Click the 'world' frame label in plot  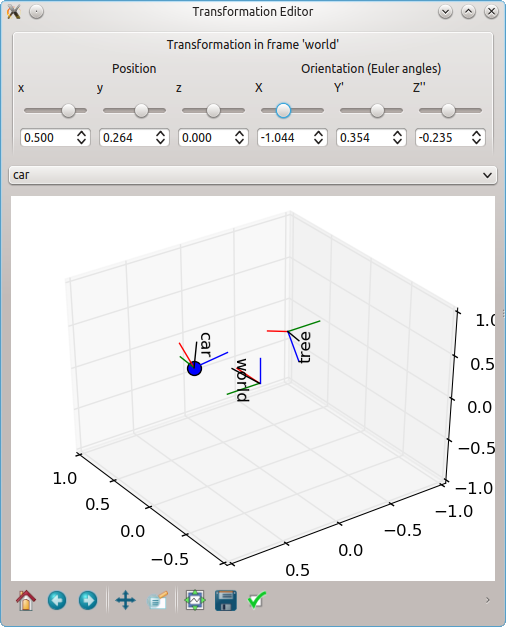242,380
